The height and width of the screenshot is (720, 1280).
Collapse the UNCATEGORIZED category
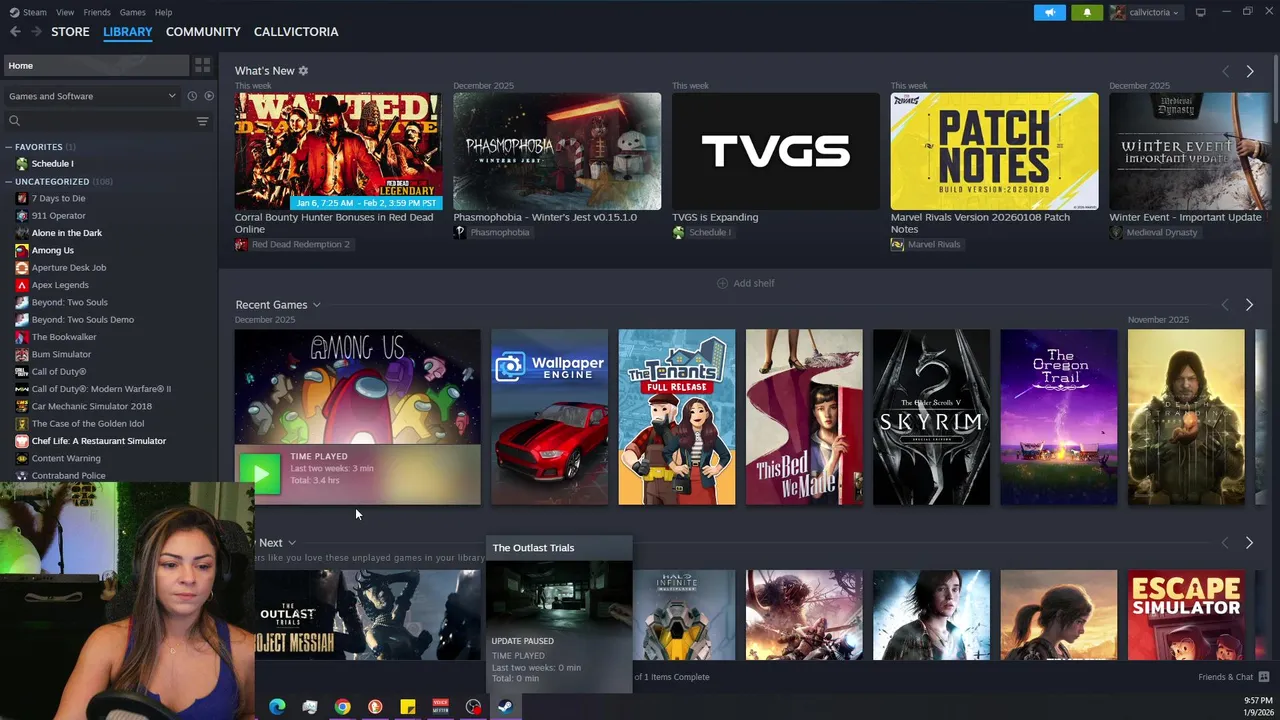point(8,182)
